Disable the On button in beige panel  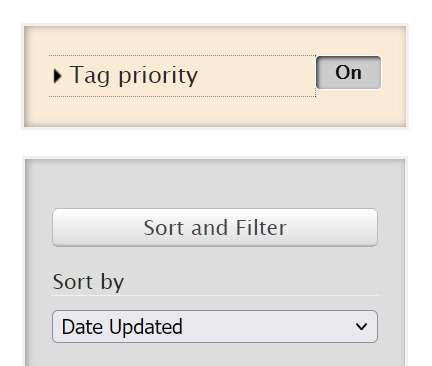coord(348,73)
